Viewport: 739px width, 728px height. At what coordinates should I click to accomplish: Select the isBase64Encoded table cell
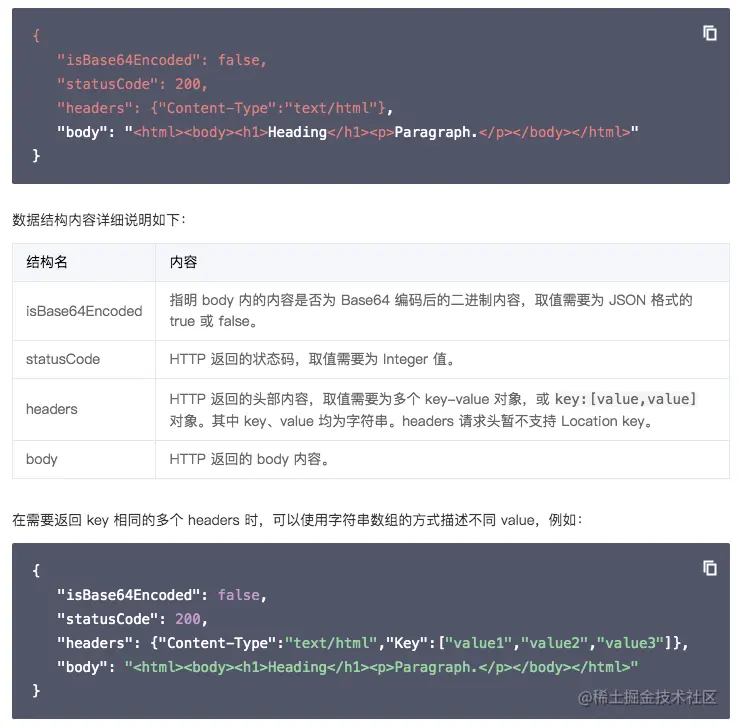84,311
